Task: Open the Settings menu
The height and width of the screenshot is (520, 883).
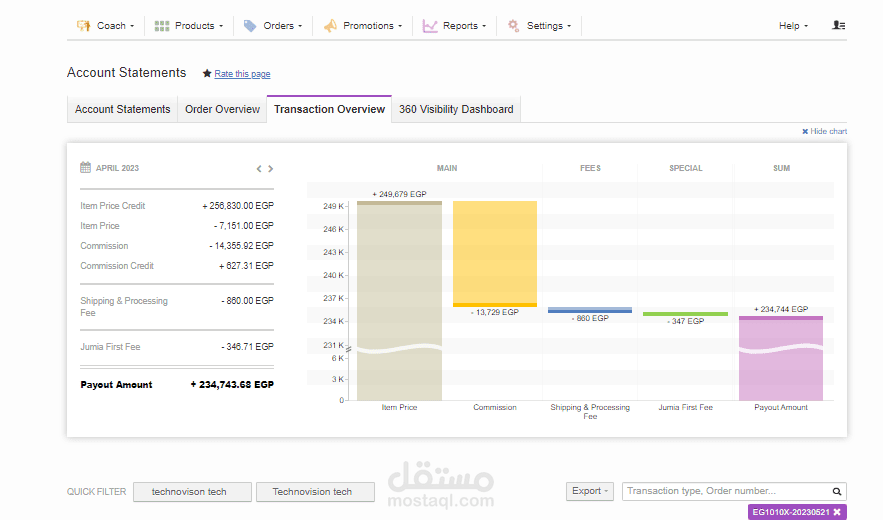Action: (x=539, y=25)
